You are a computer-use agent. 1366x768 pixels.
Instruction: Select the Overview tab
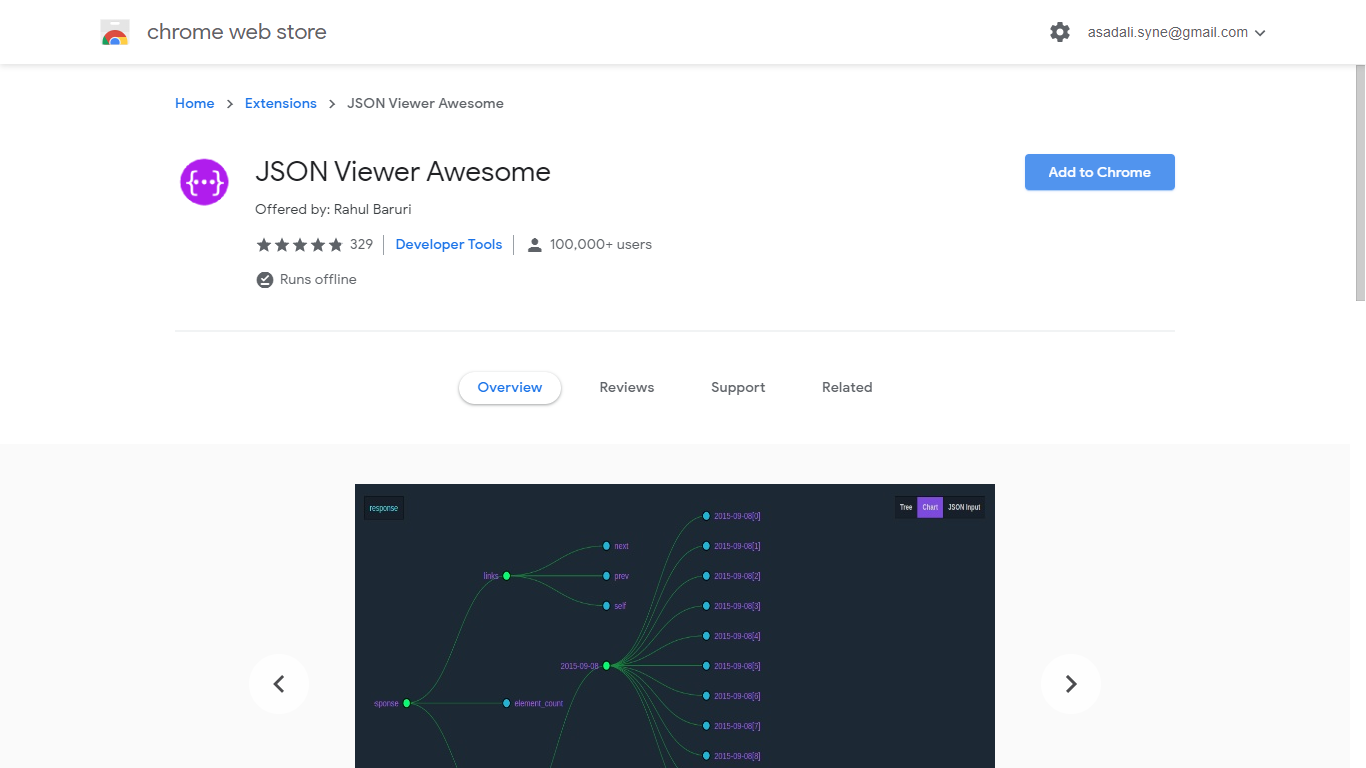click(510, 388)
